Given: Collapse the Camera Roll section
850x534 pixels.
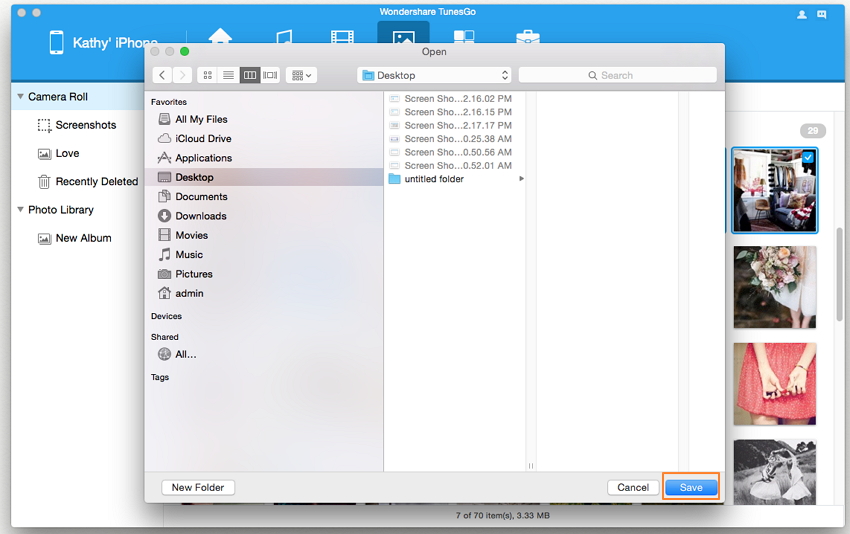Looking at the screenshot, I should click(x=20, y=97).
